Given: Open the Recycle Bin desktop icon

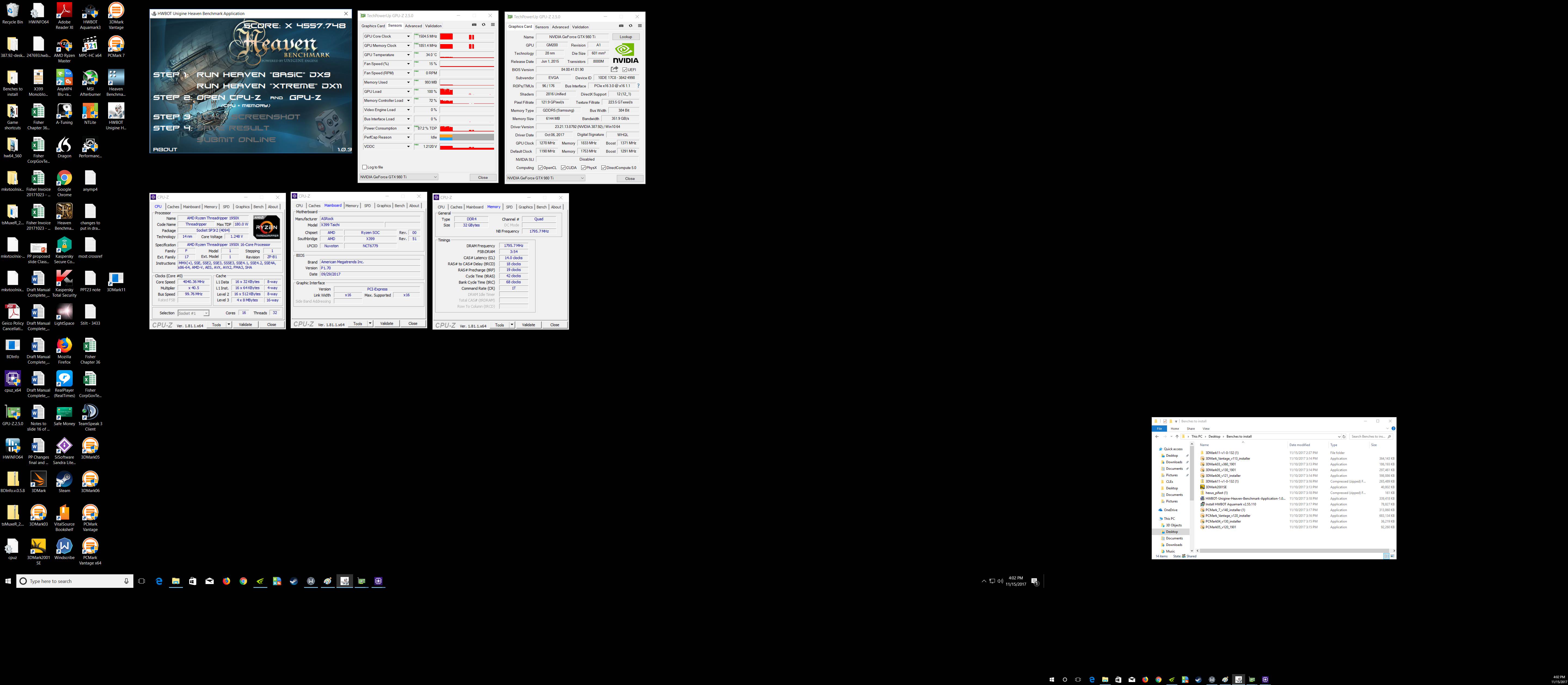Looking at the screenshot, I should tap(12, 14).
